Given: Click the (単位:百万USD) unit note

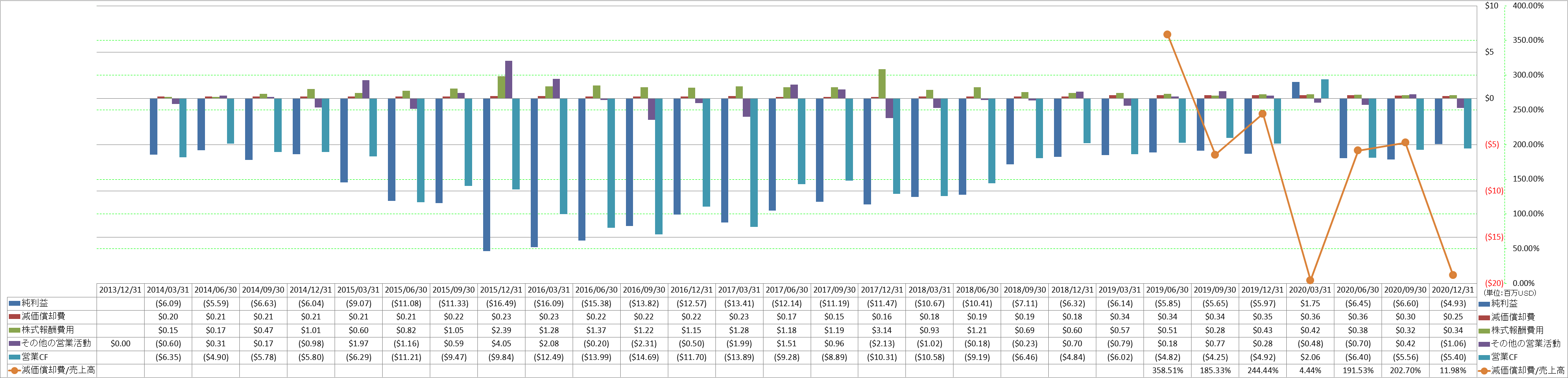Looking at the screenshot, I should coord(1509,293).
